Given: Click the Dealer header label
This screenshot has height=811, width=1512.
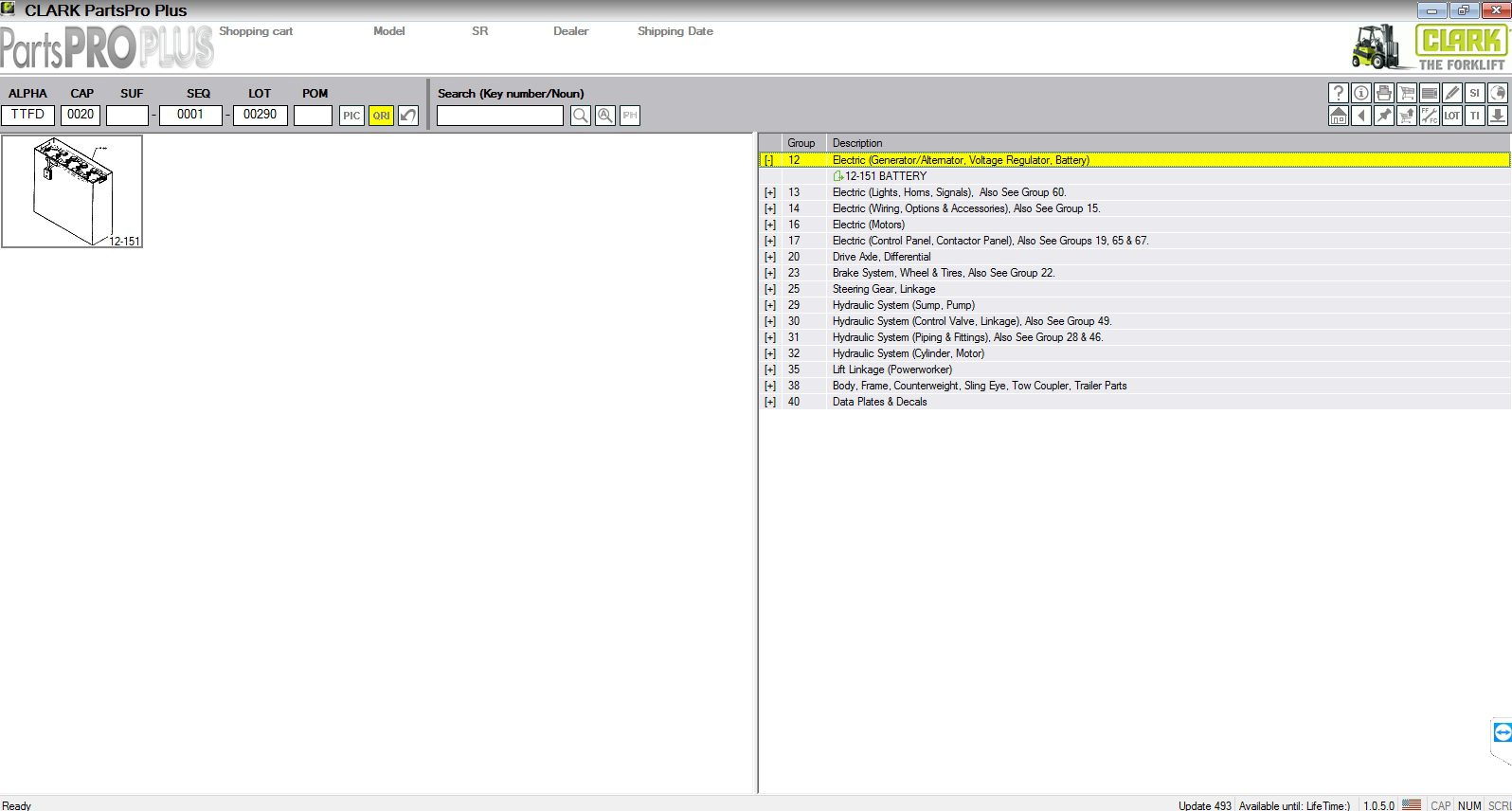Looking at the screenshot, I should [570, 31].
